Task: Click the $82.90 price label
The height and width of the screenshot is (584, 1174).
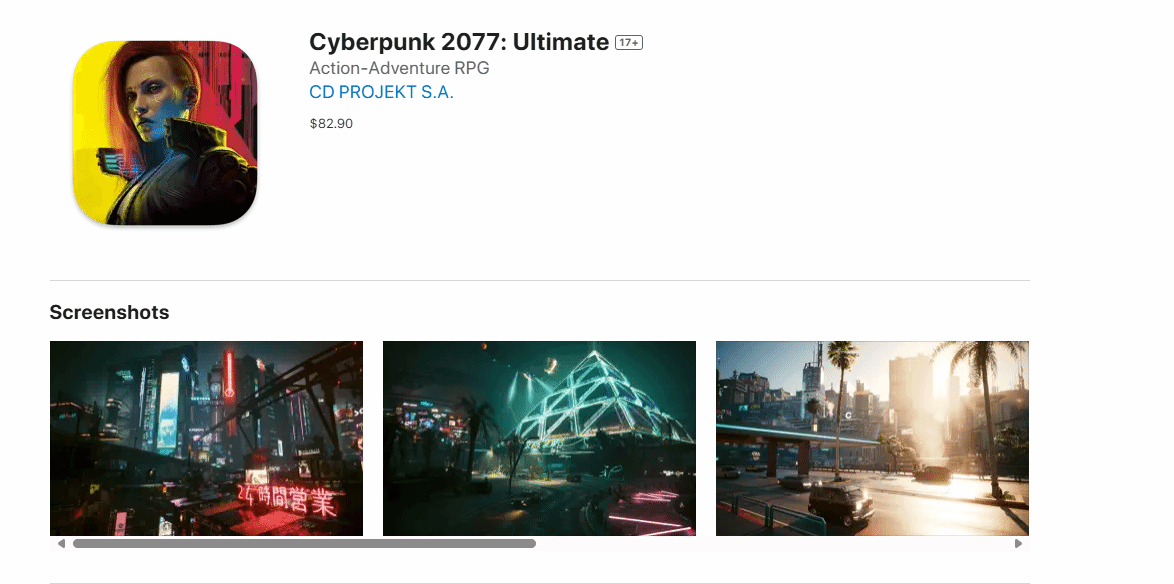Action: [331, 124]
